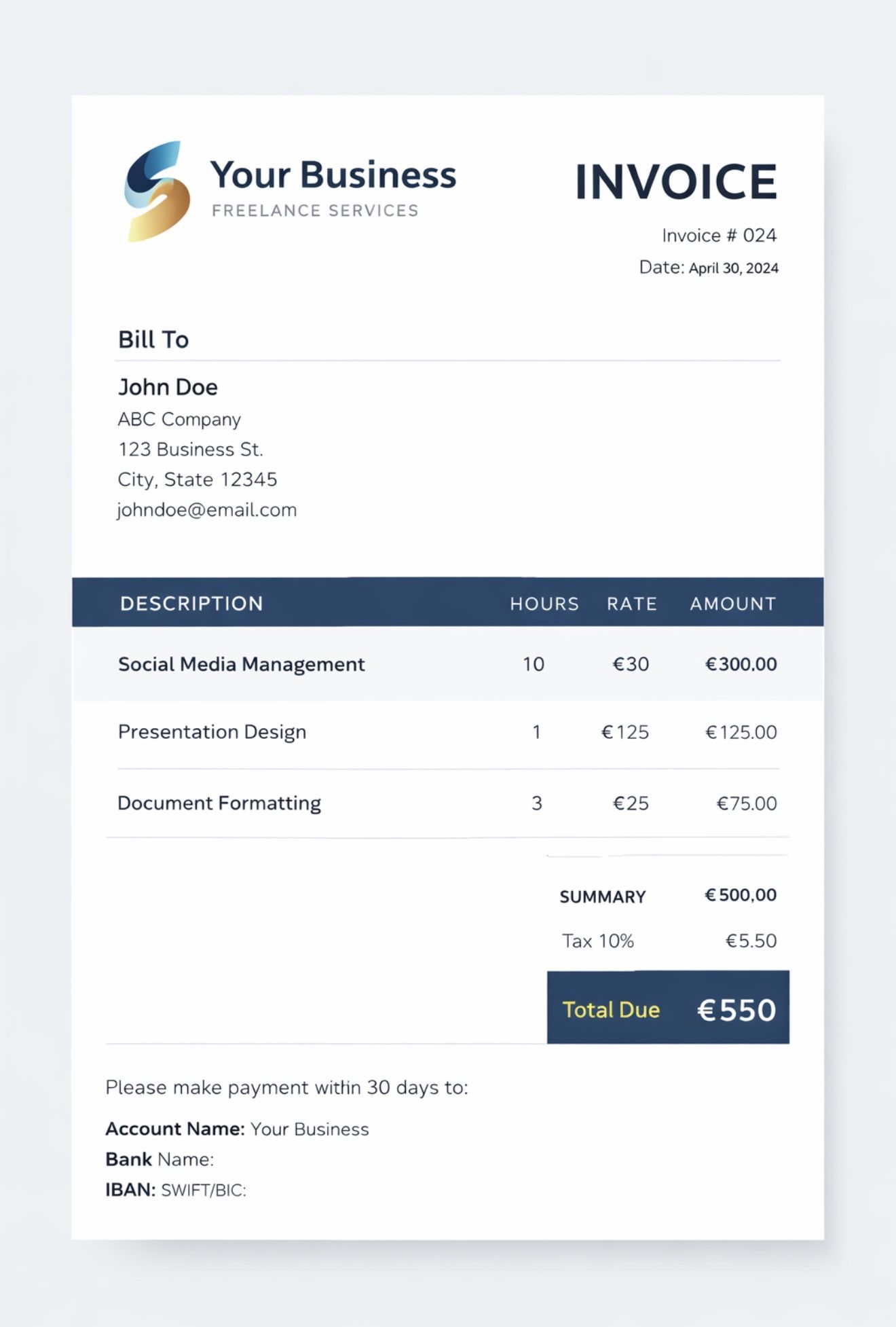Click the Your Business S-shaped logo
This screenshot has height=1327, width=896.
pos(157,191)
